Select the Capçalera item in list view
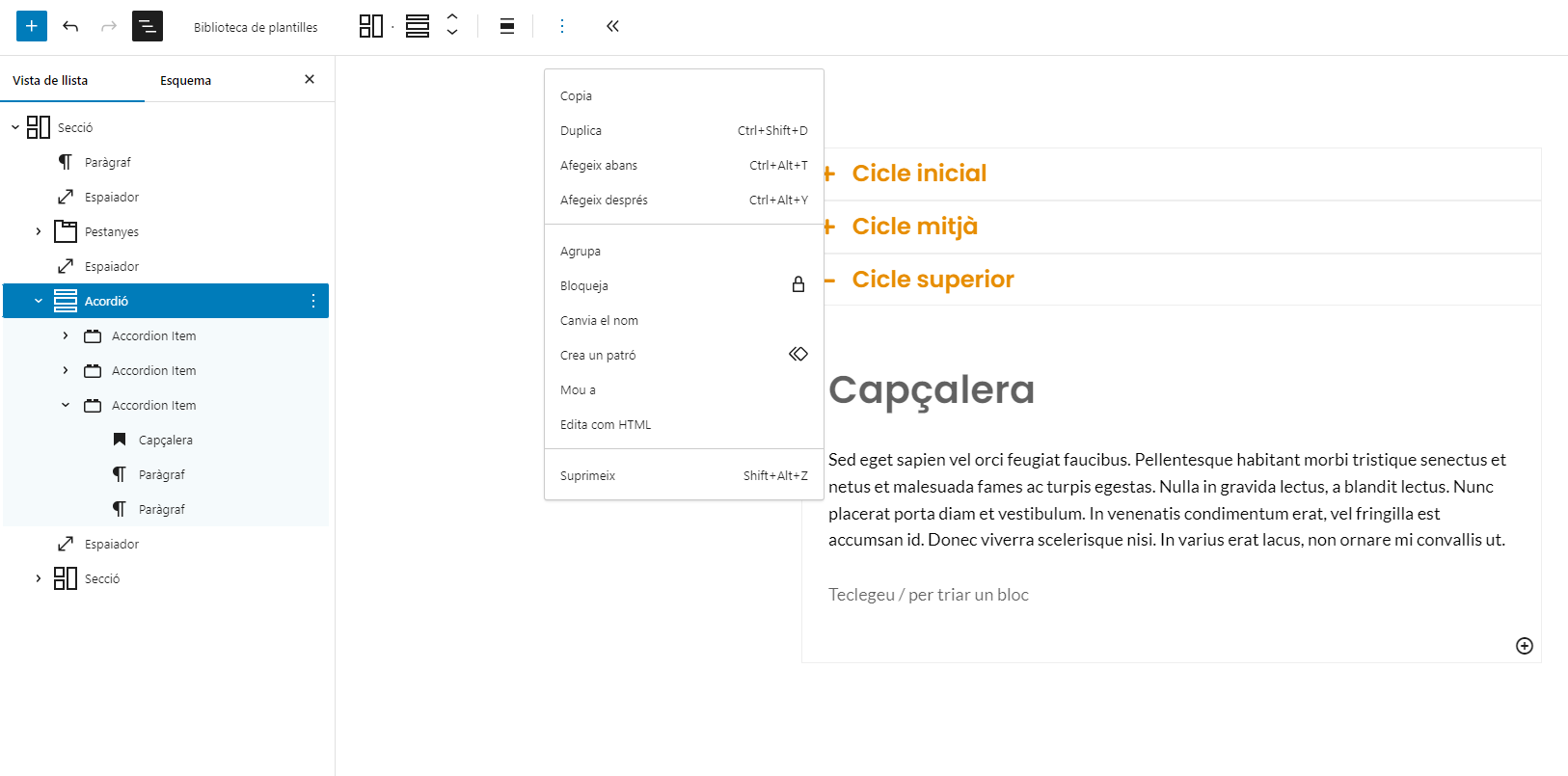Screen dimensions: 1568x776 (165, 440)
